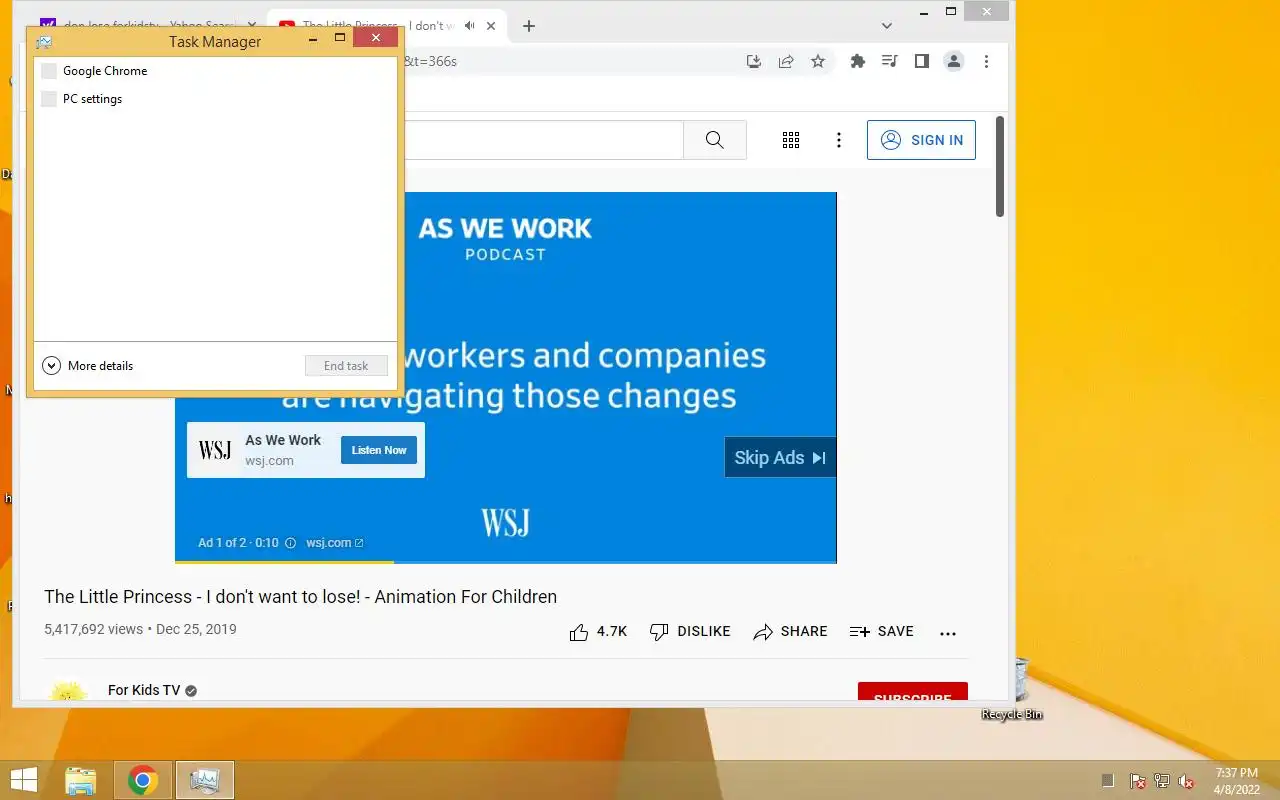
Task: Open the Windows Start button
Action: [x=23, y=780]
